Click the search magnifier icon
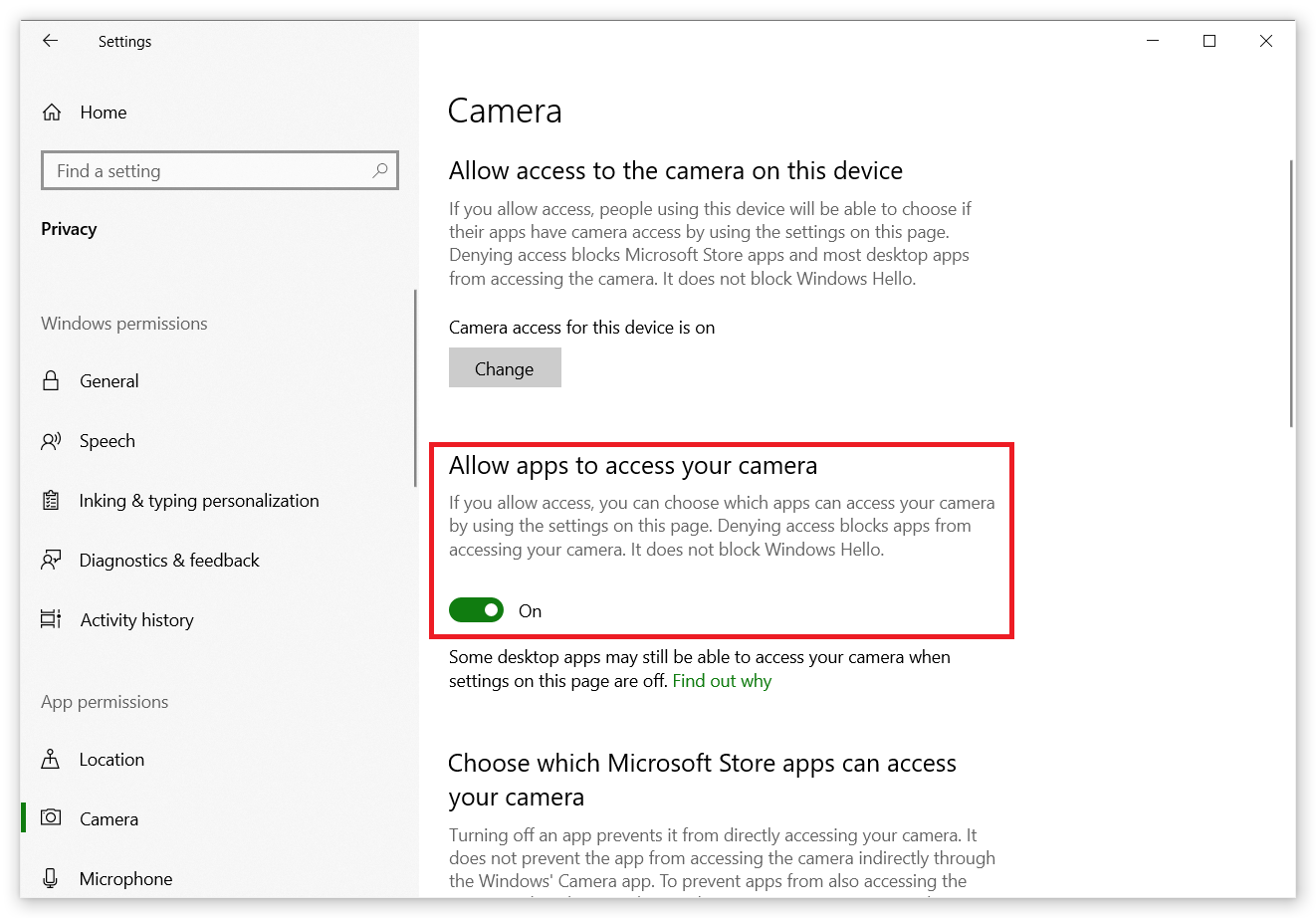 pos(379,170)
